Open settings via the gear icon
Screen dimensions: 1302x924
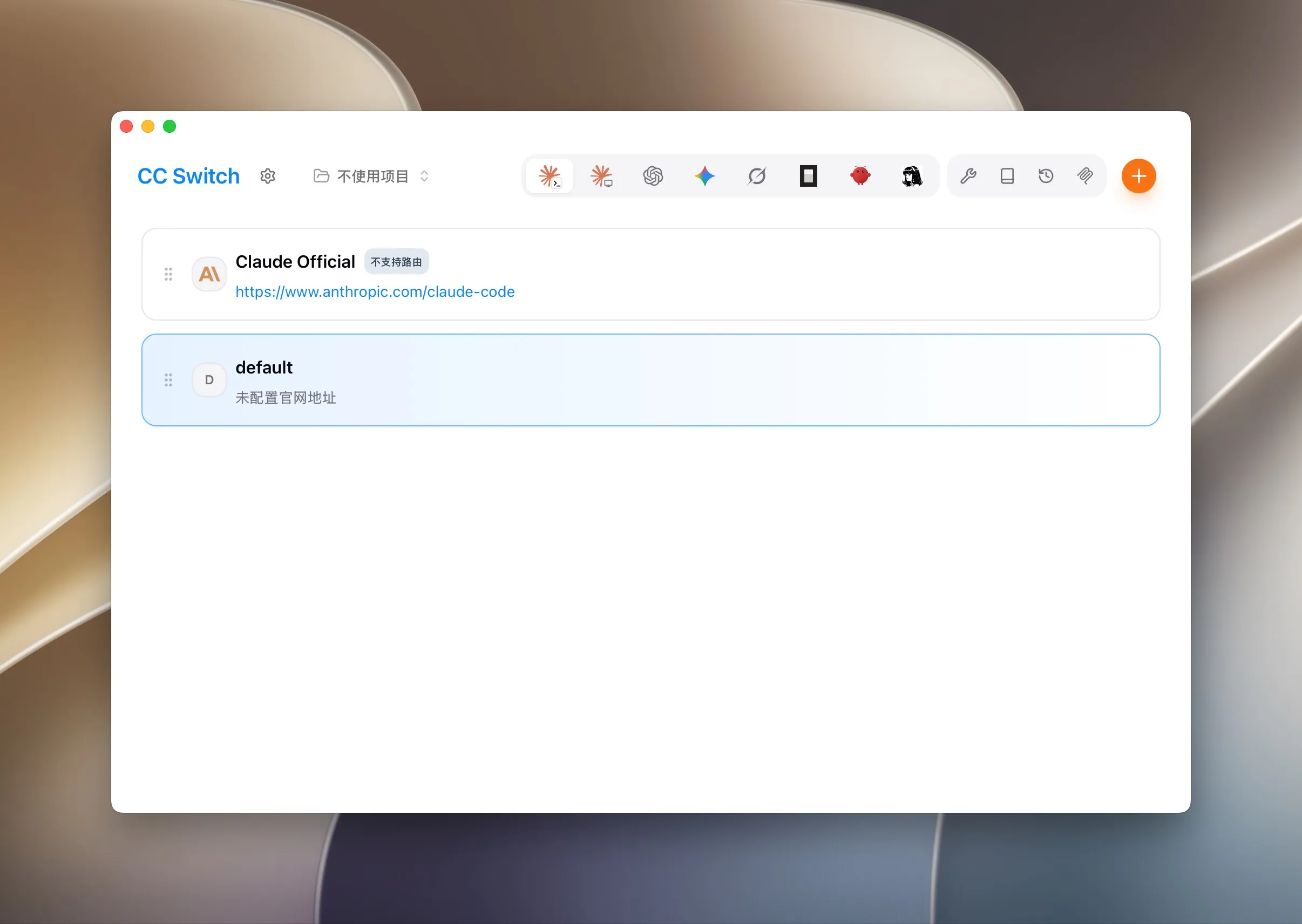(x=267, y=176)
